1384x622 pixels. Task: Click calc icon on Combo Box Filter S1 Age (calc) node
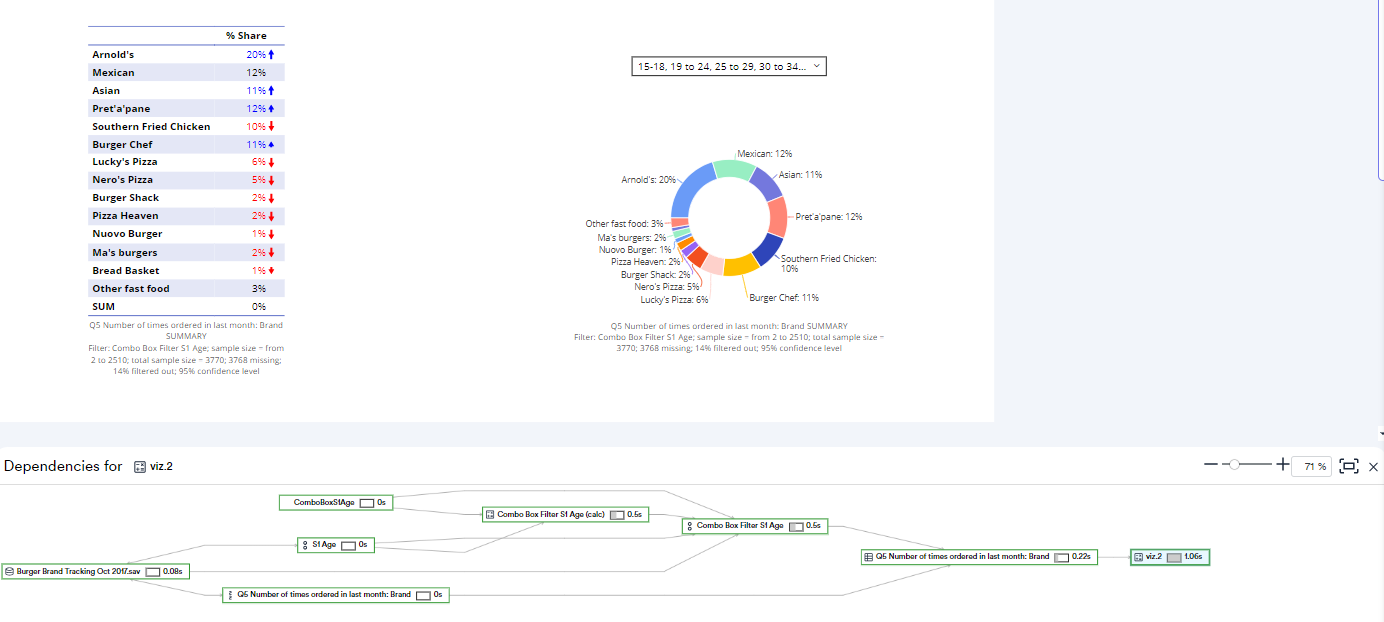click(x=490, y=514)
